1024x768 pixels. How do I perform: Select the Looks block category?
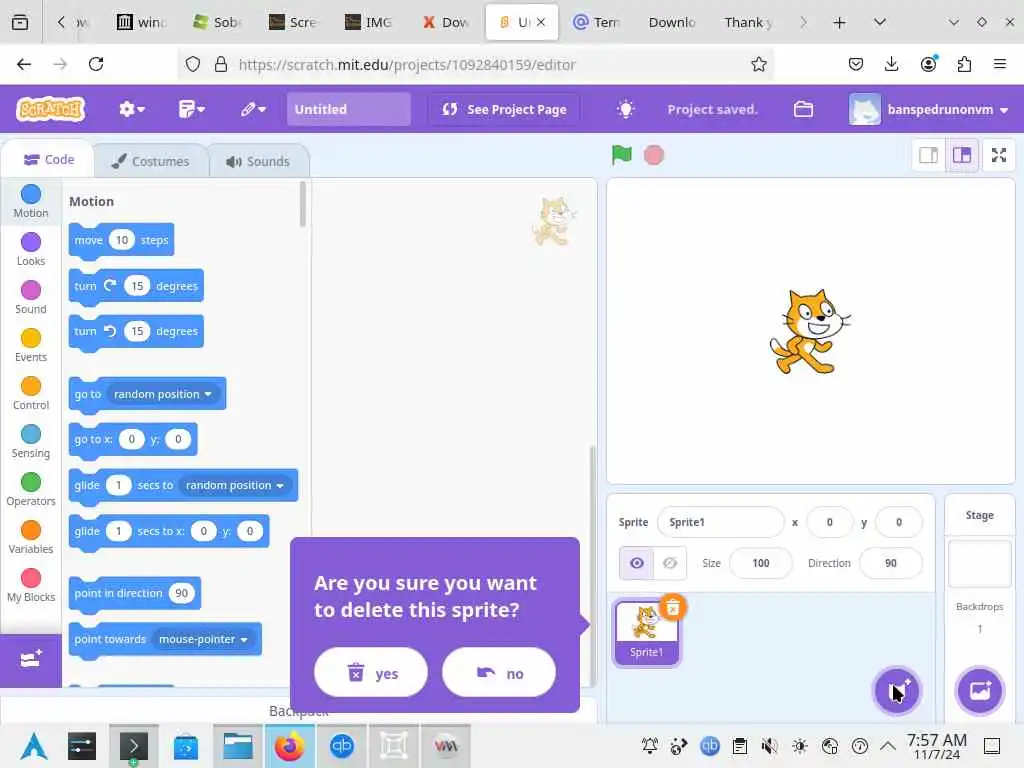[x=31, y=249]
